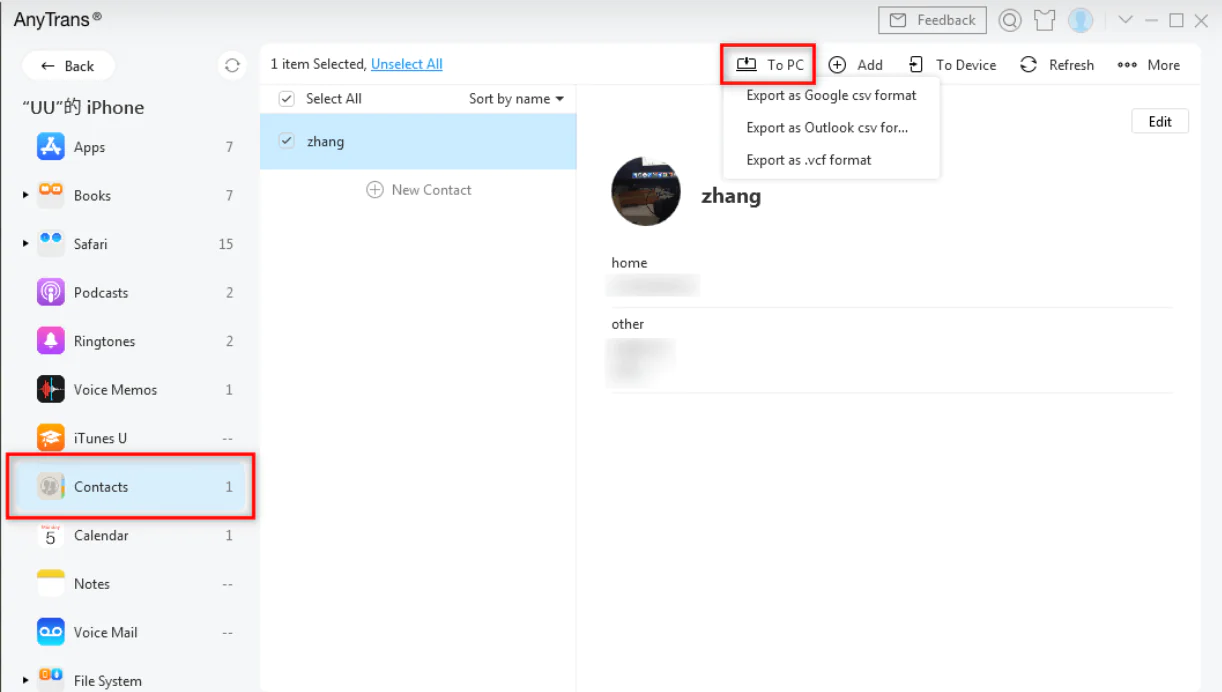Click the zhang name heading in details
The width and height of the screenshot is (1222, 692).
pyautogui.click(x=731, y=196)
